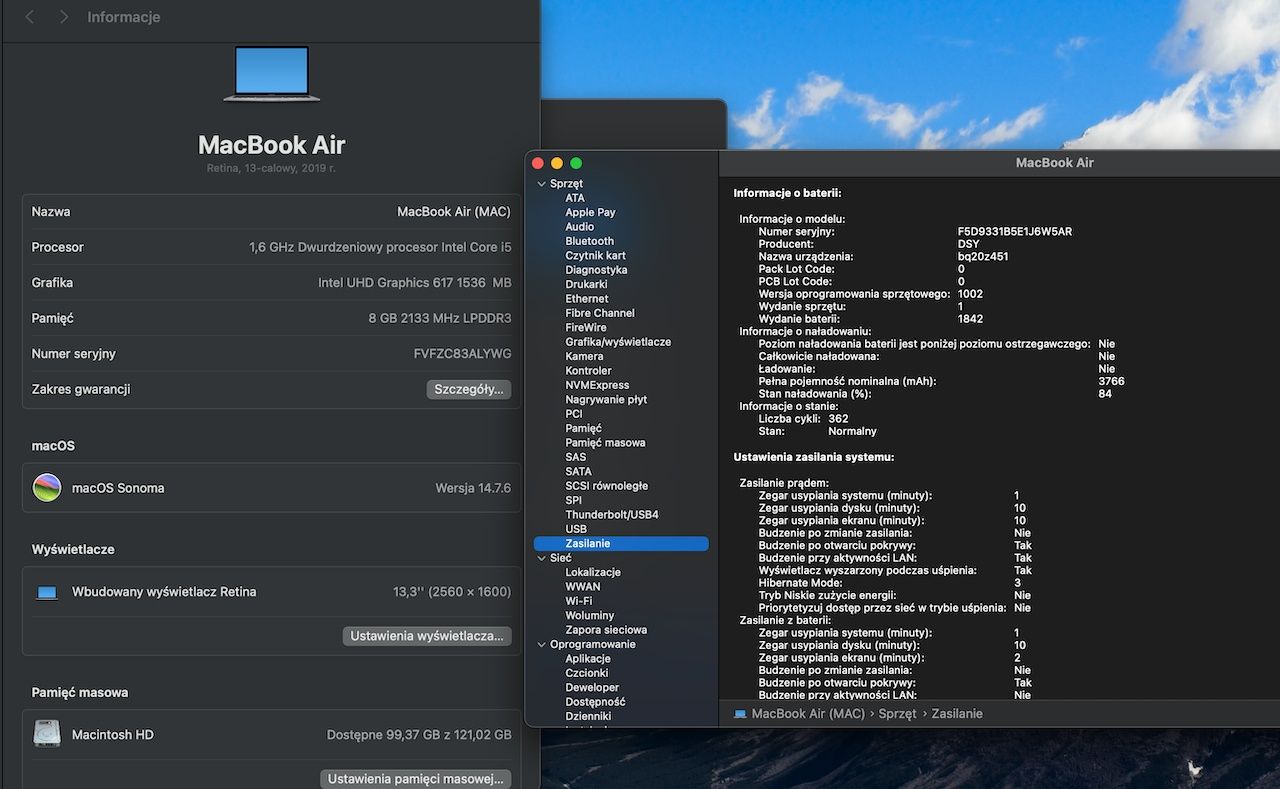Select SCSI równoległe in the sidebar

point(607,486)
